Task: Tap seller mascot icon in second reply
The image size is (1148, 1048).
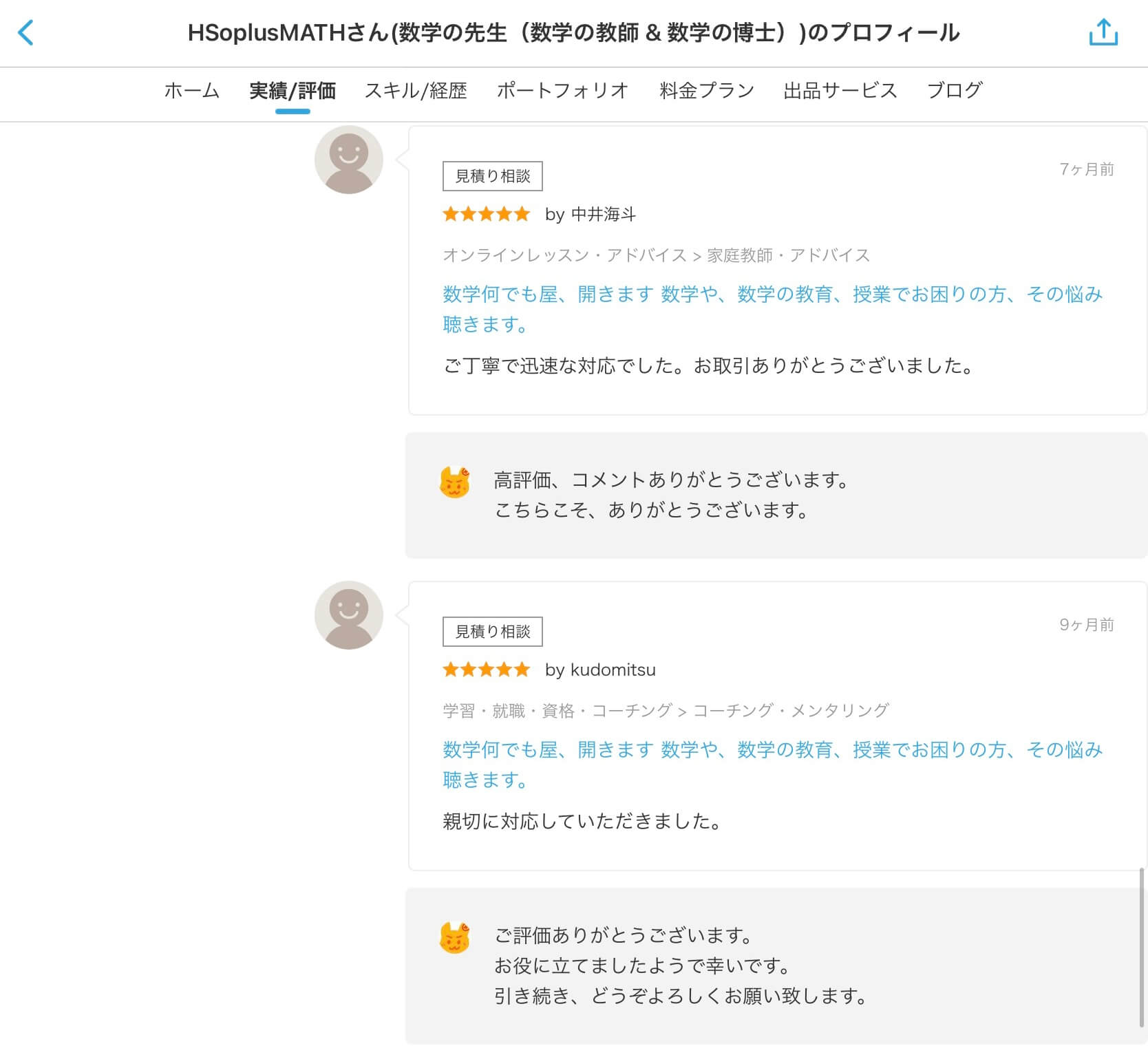Action: (454, 937)
